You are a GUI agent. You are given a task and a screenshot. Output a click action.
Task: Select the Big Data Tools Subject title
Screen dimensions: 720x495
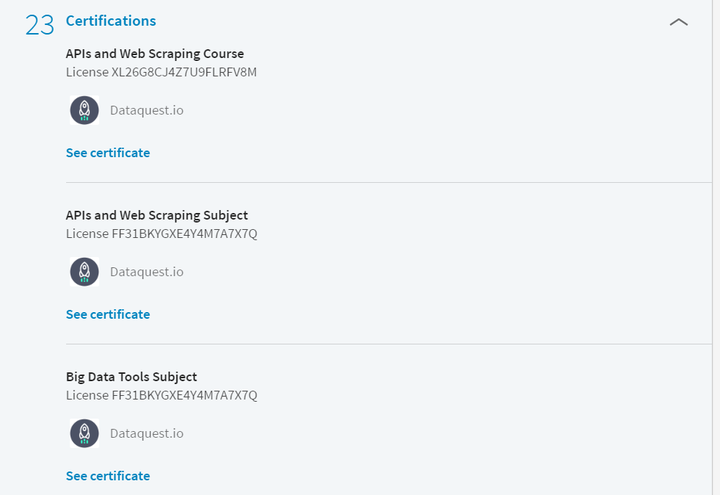131,377
